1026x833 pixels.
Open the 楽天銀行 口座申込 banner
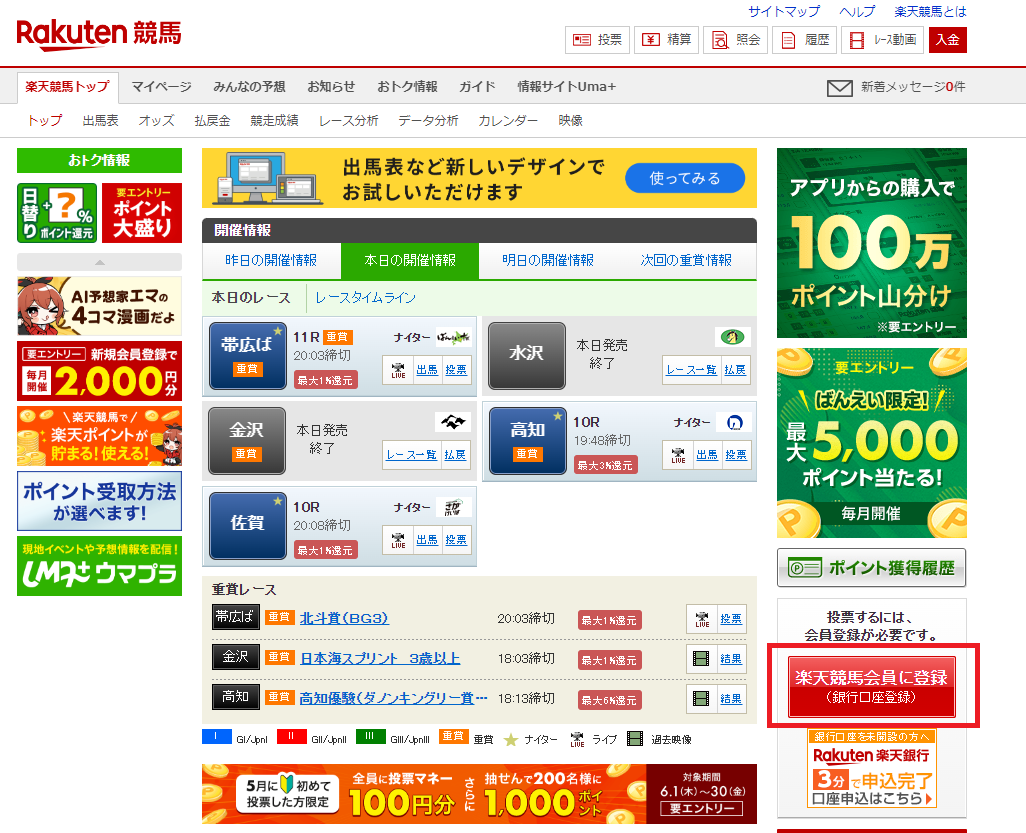pyautogui.click(x=872, y=769)
